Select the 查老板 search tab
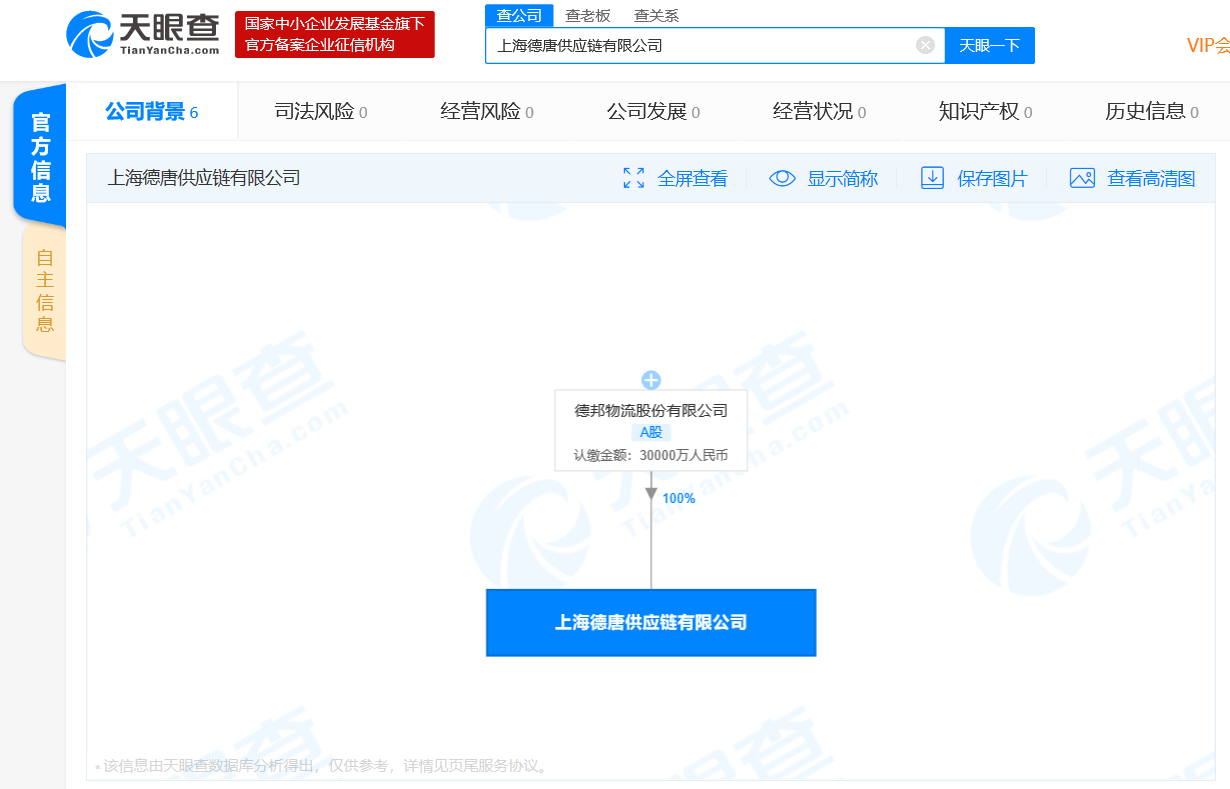 point(588,15)
